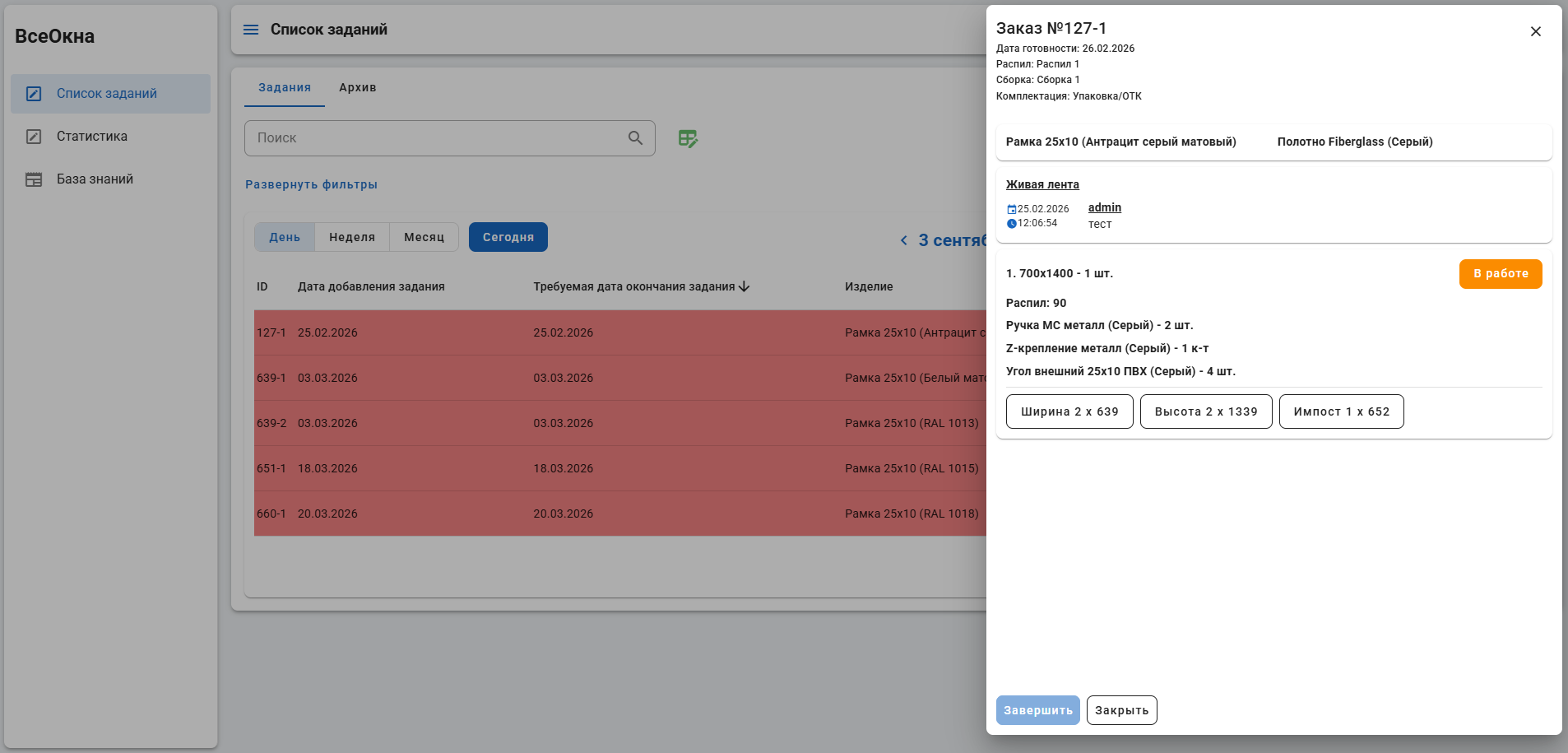Click the admin user link
This screenshot has height=753, width=1568.
click(1105, 207)
